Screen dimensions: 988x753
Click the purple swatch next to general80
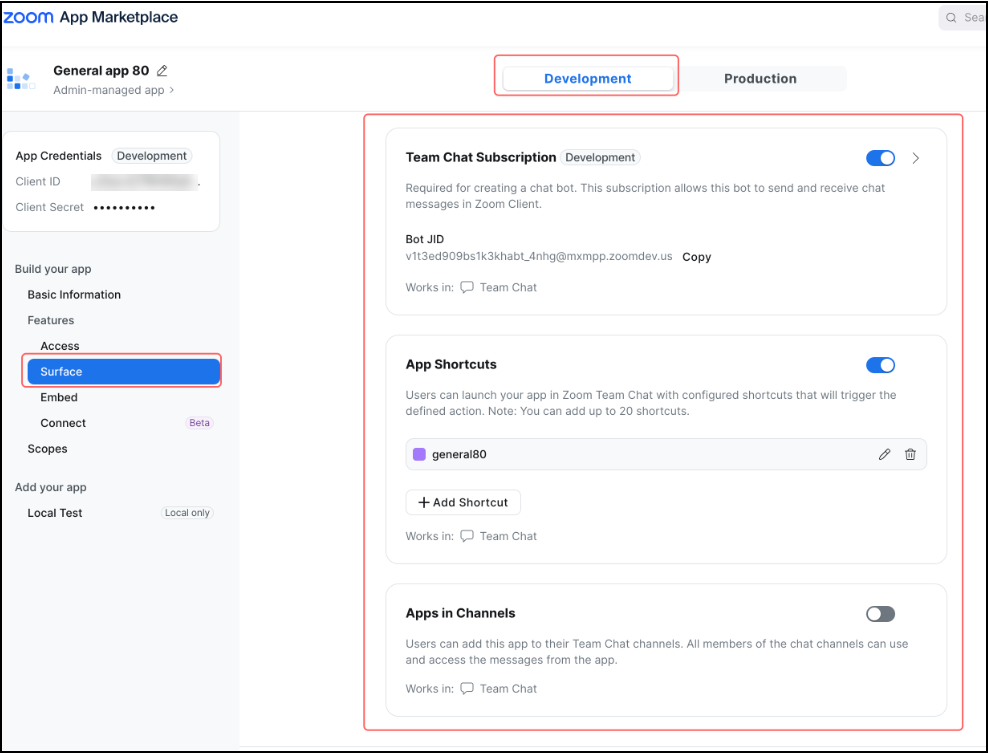click(x=419, y=454)
